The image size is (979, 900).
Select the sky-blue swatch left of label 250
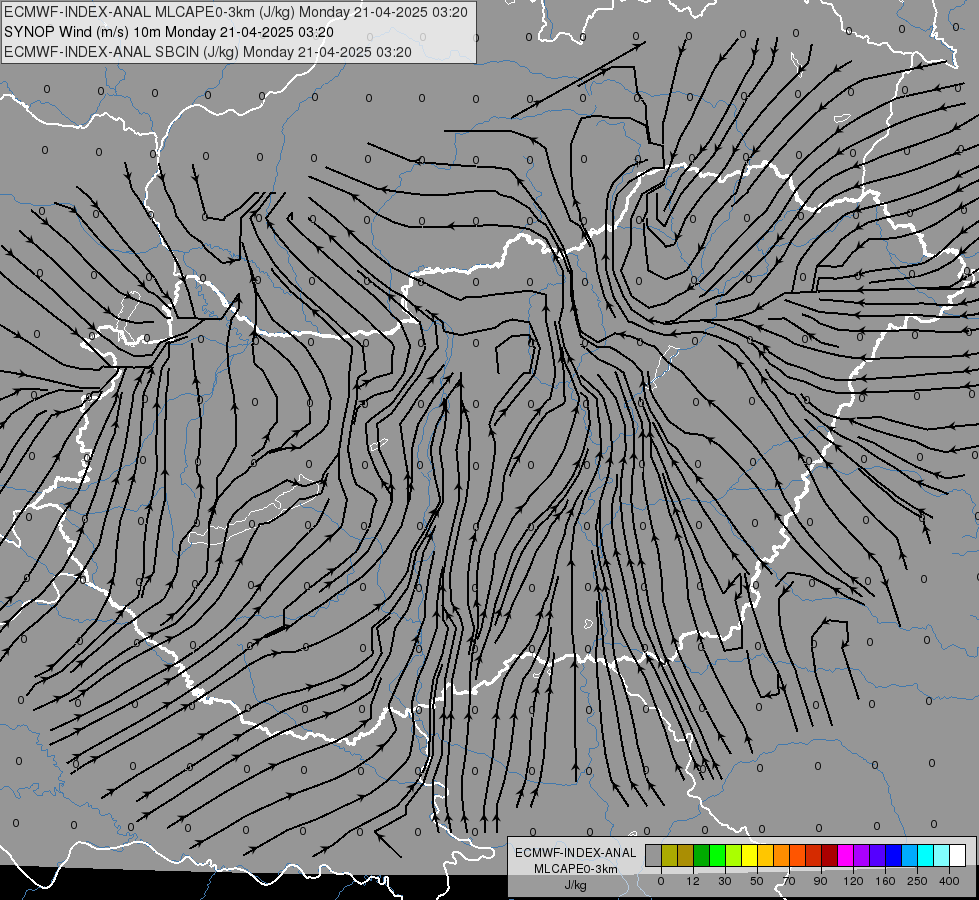point(910,855)
